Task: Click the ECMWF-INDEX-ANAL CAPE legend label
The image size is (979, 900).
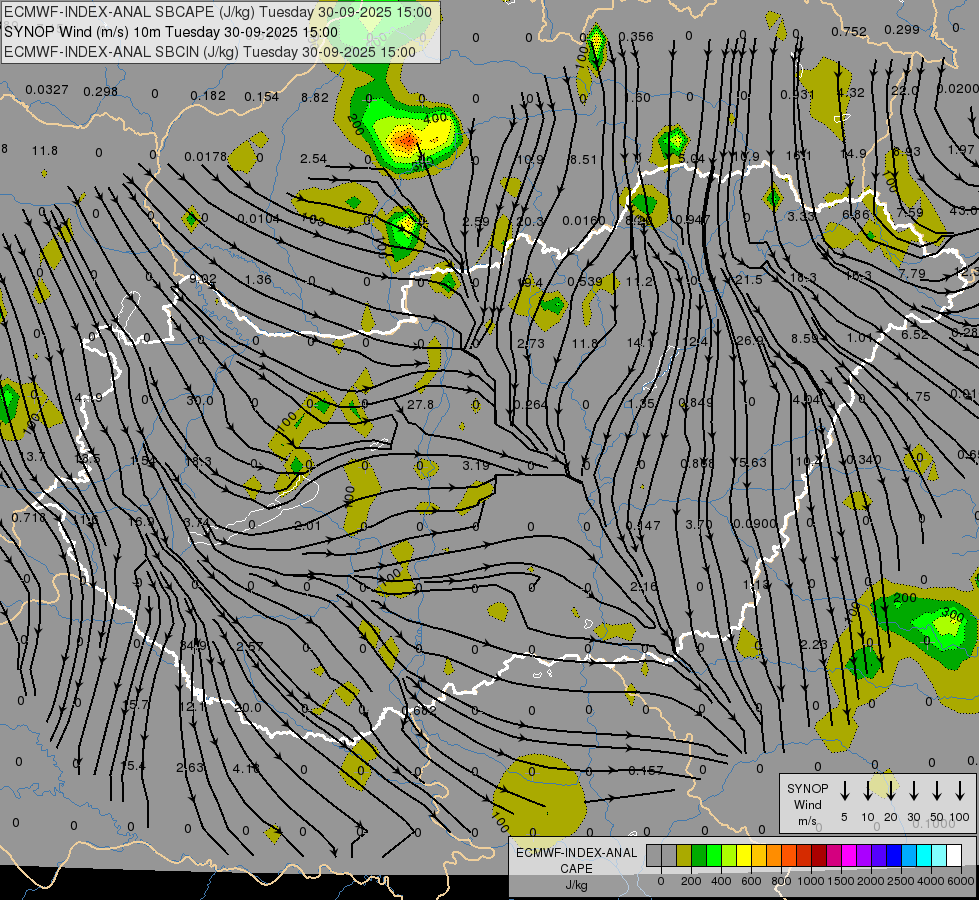Action: 576,868
